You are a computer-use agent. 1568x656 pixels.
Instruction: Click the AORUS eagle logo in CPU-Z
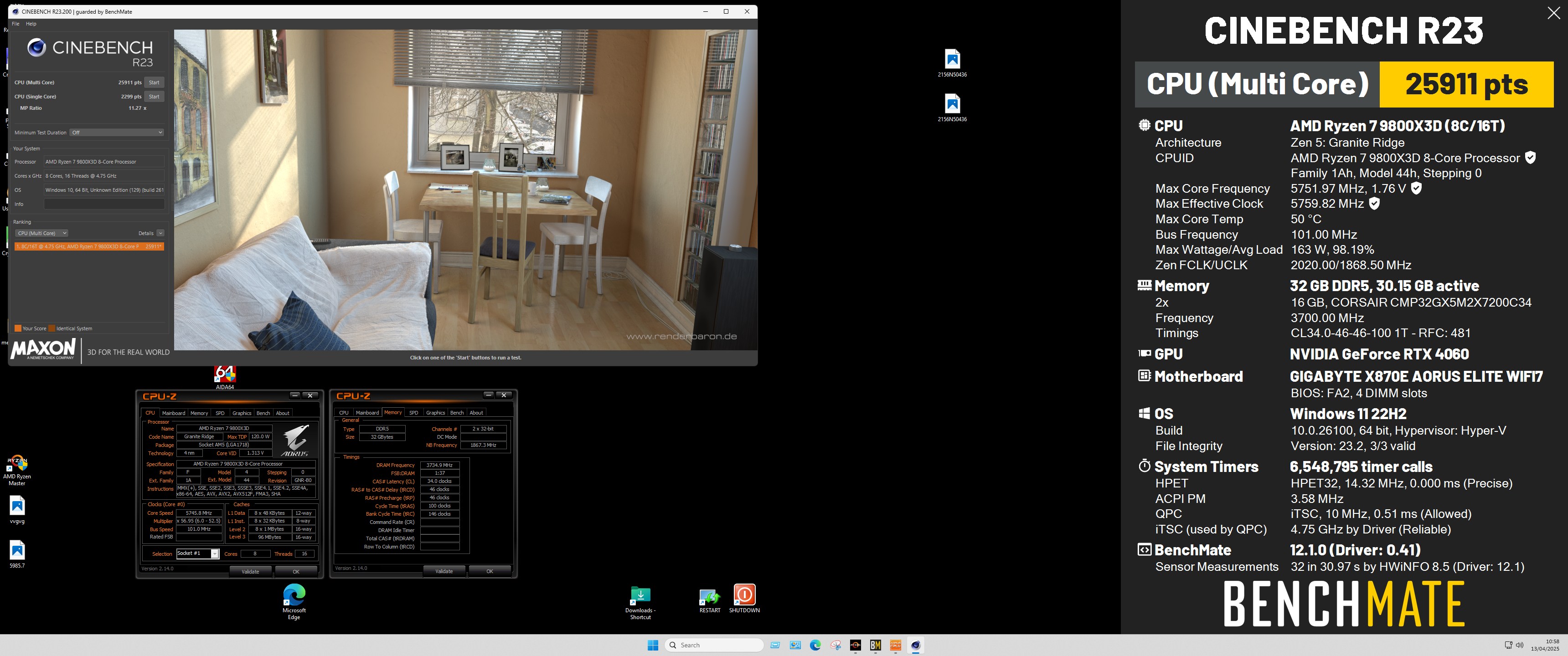pos(295,441)
